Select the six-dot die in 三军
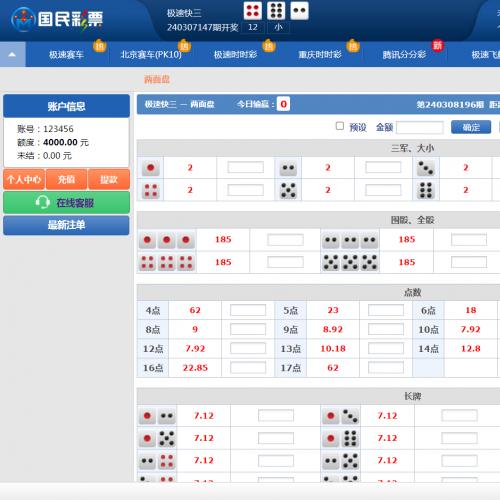500x500 pixels. click(426, 190)
